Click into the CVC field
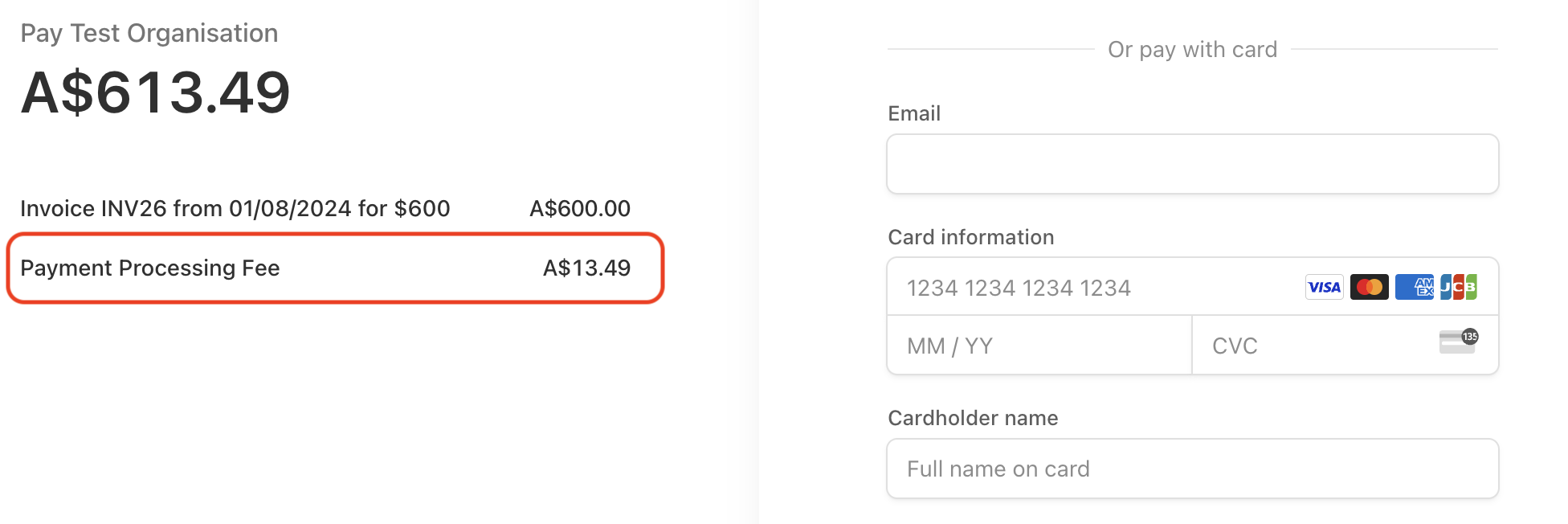Image resolution: width=1568 pixels, height=524 pixels. pyautogui.click(x=1309, y=346)
